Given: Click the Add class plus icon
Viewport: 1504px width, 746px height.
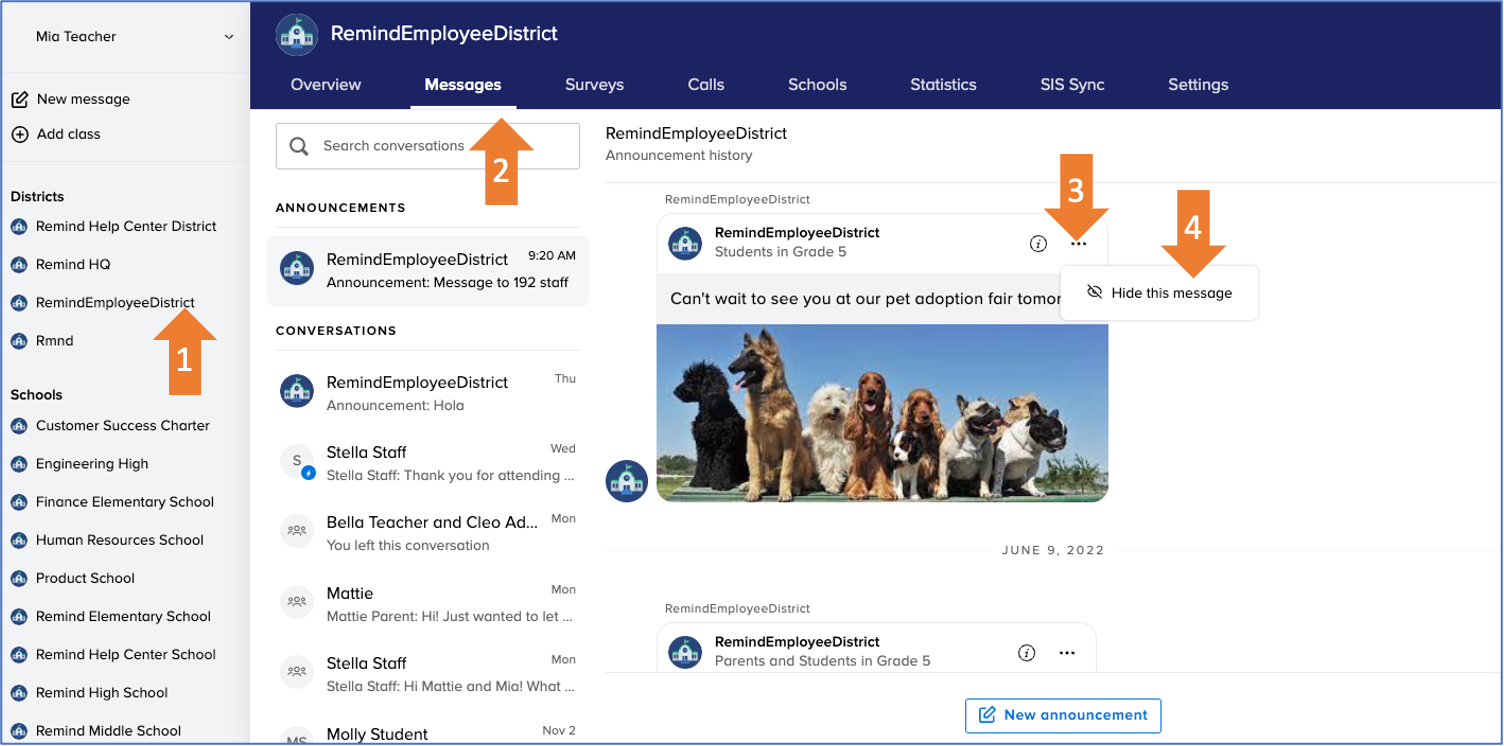Looking at the screenshot, I should 19,134.
